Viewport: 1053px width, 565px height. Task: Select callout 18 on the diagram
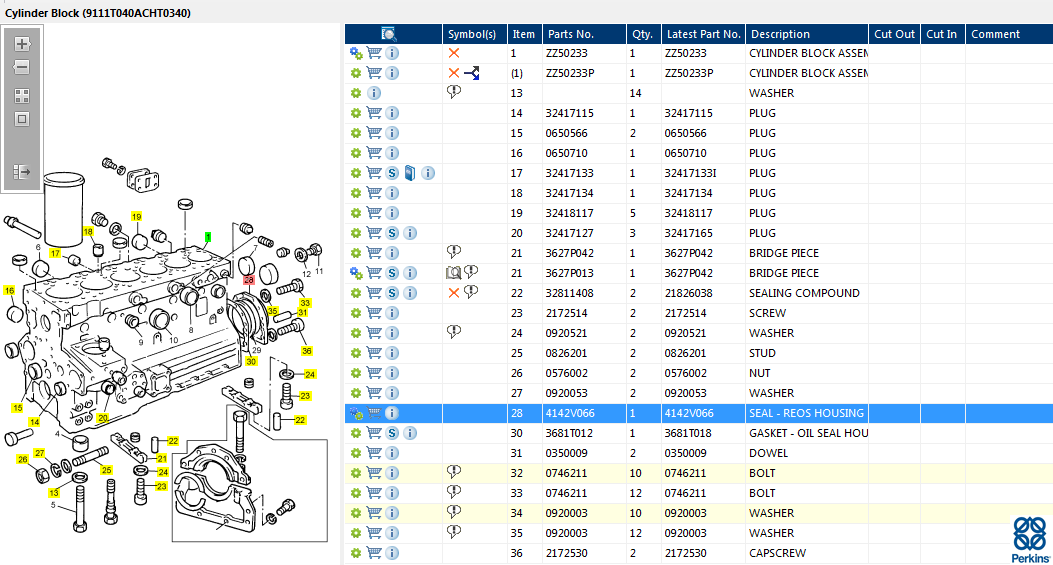[88, 232]
